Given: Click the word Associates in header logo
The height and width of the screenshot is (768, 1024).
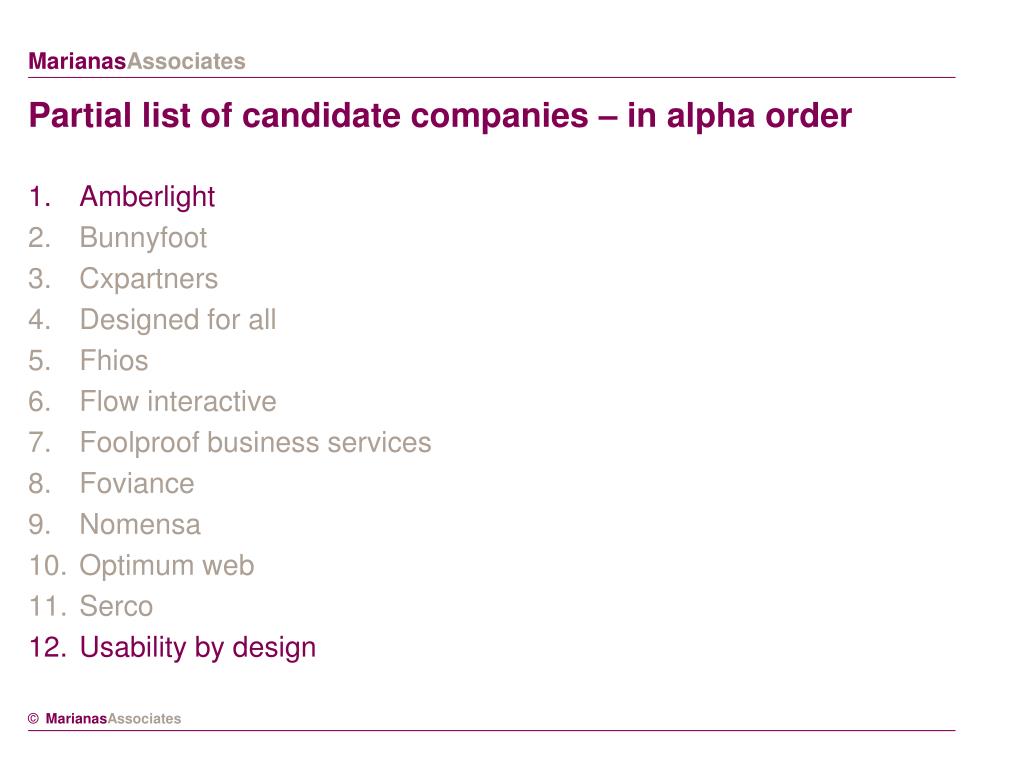Looking at the screenshot, I should pos(185,61).
